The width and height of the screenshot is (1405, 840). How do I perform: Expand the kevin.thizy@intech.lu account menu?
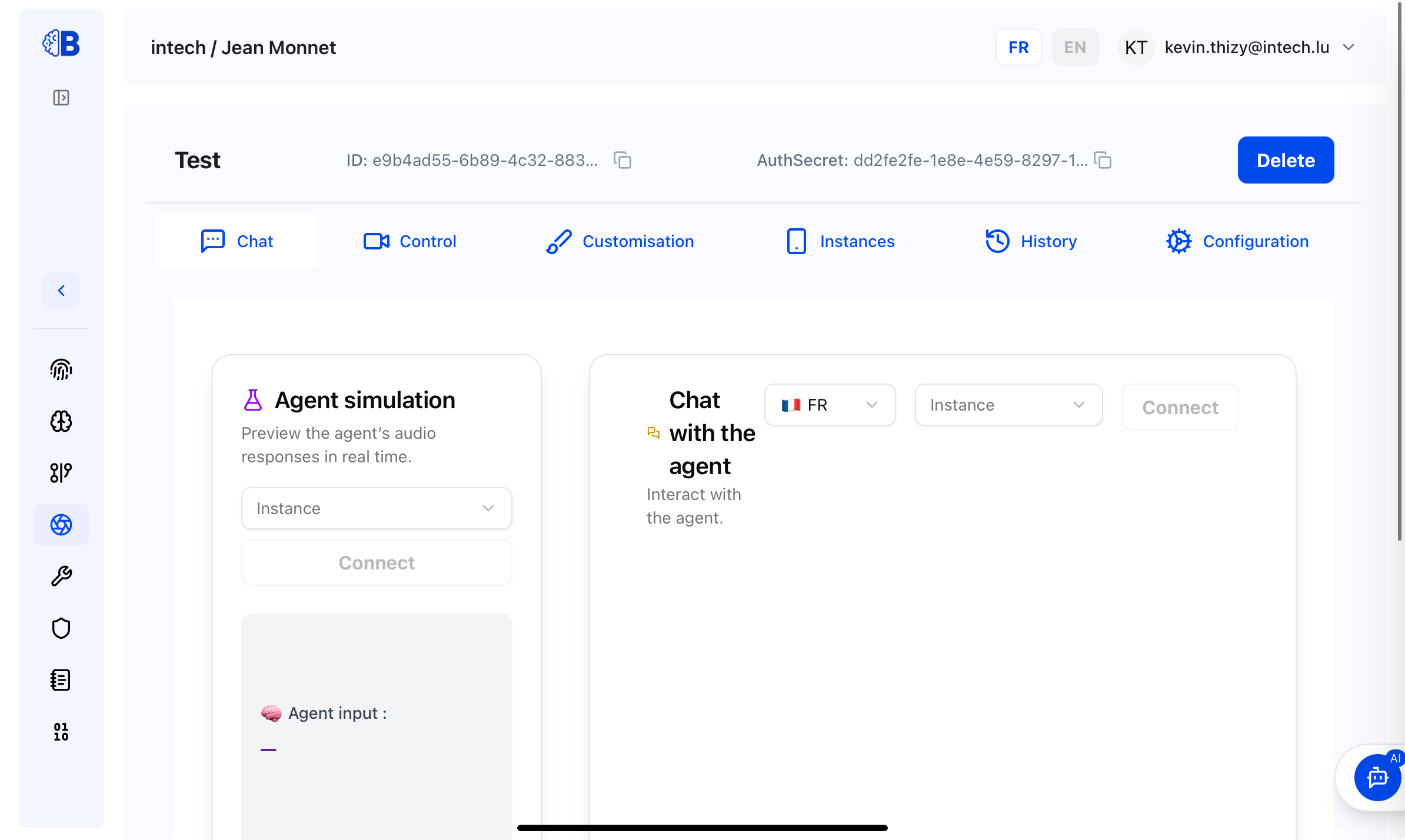point(1349,47)
